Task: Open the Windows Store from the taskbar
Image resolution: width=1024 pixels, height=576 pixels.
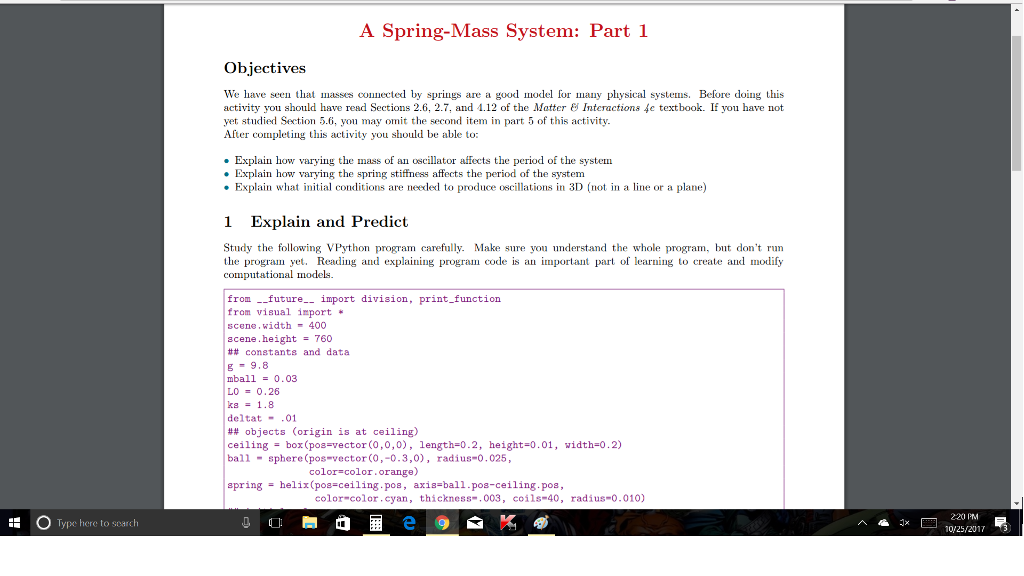Action: (342, 522)
